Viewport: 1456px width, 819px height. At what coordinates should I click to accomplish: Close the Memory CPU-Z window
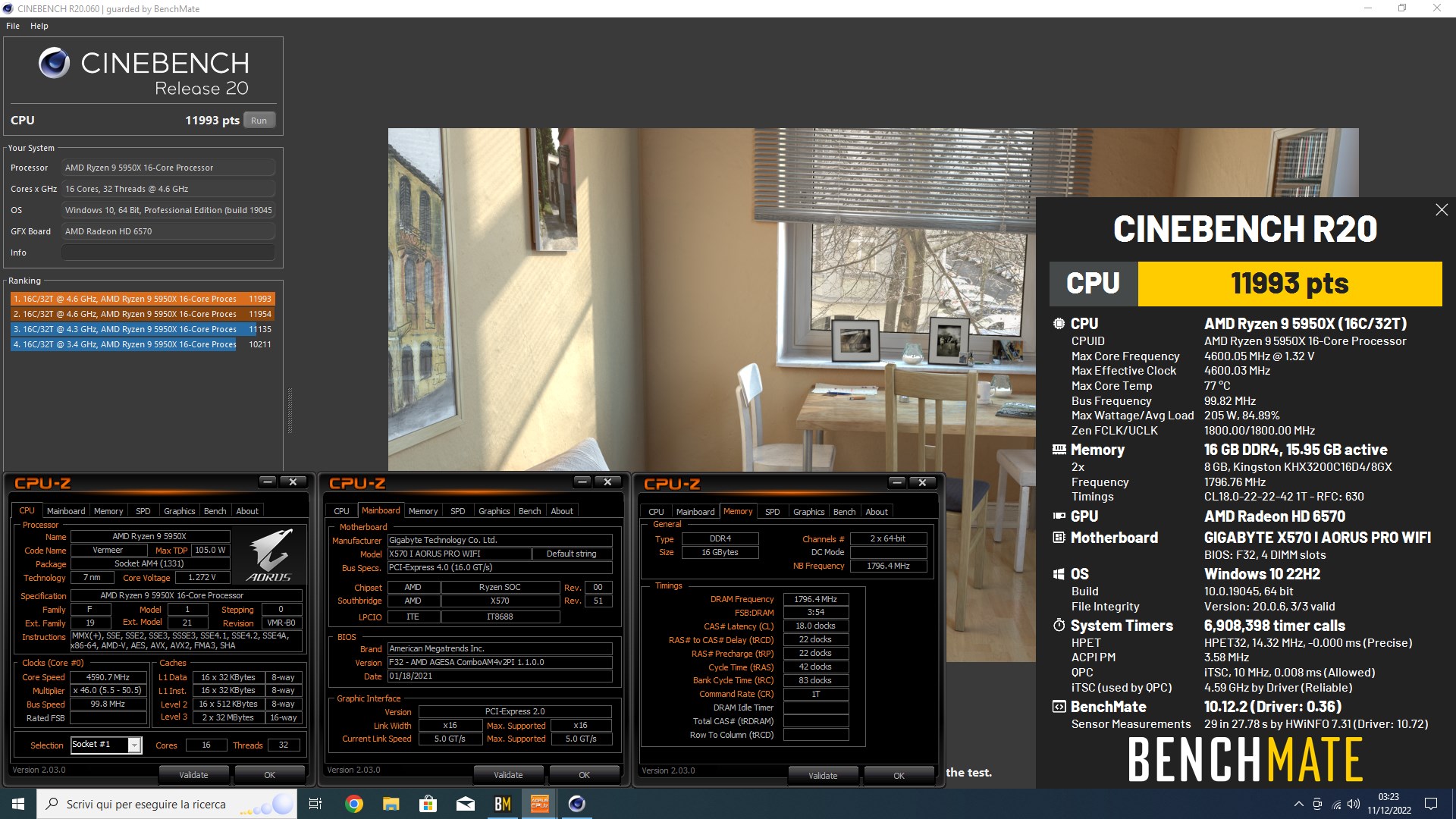922,482
